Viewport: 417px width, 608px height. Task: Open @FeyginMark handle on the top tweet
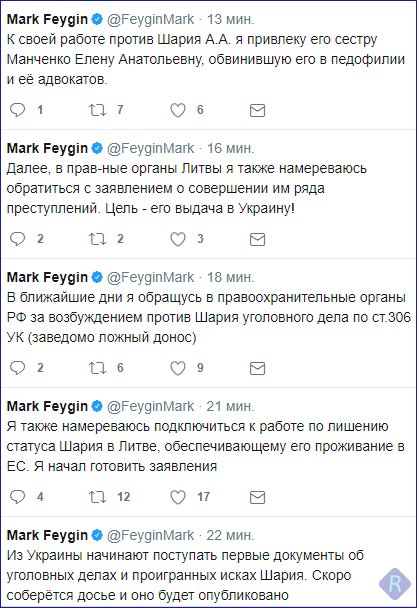150,19
